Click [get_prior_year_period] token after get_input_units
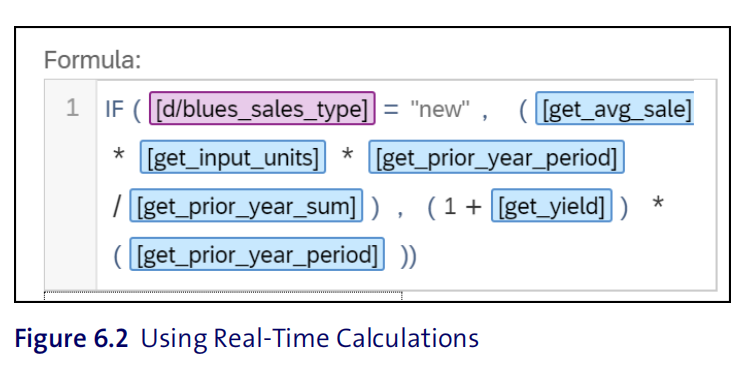This screenshot has width=751, height=370. click(496, 157)
